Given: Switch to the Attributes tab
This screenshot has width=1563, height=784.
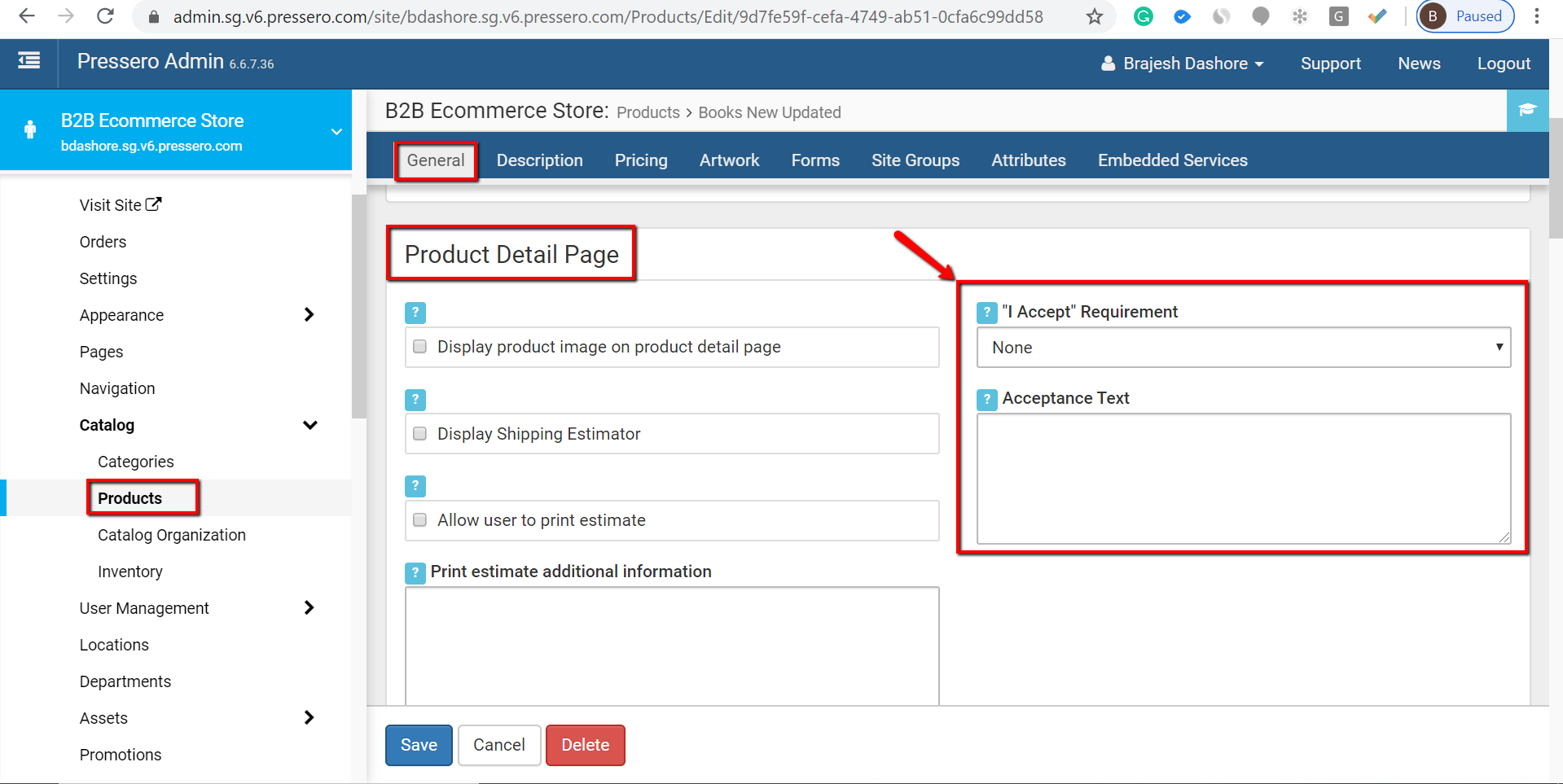Looking at the screenshot, I should click(x=1029, y=160).
